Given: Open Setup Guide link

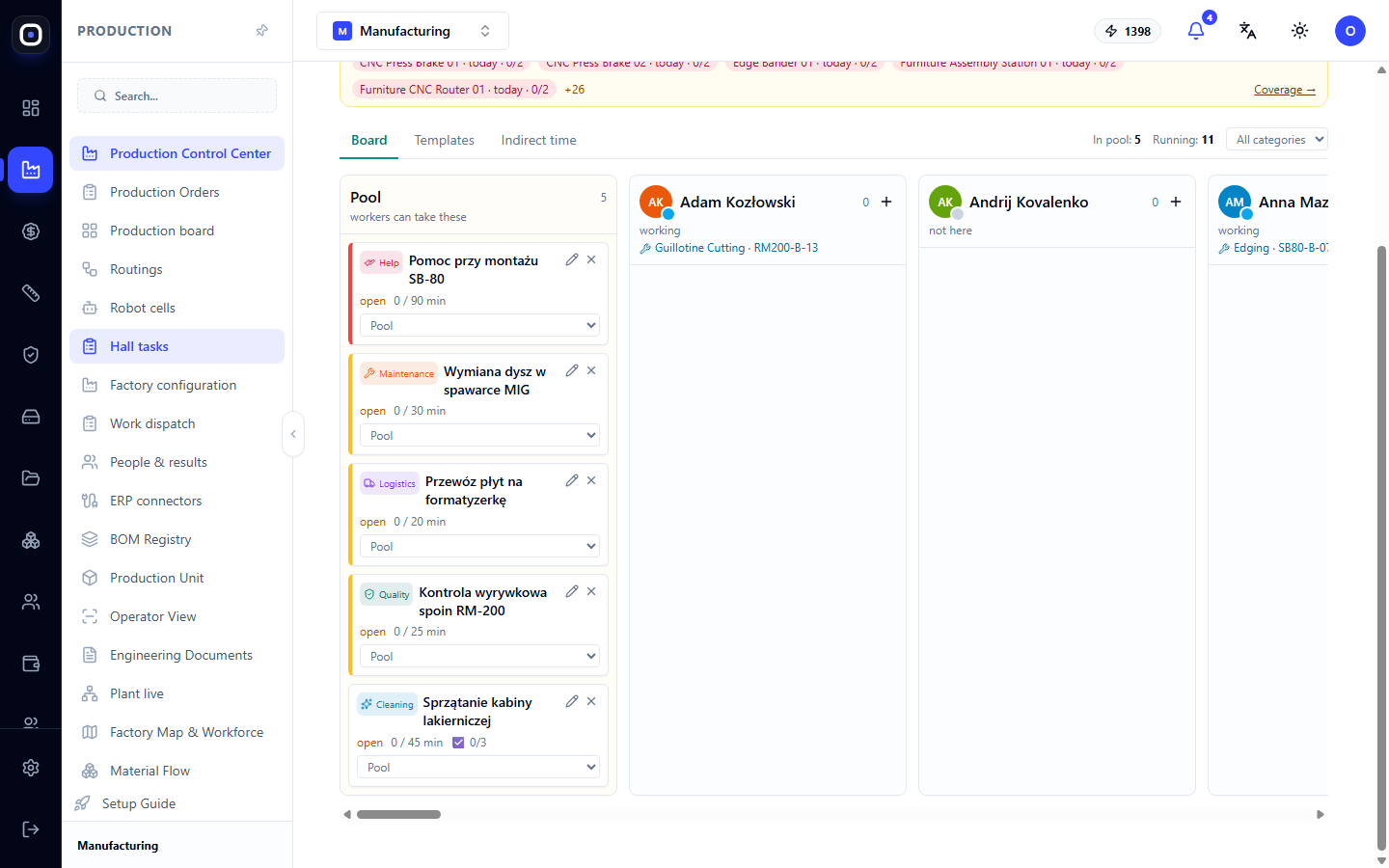Looking at the screenshot, I should 138,803.
